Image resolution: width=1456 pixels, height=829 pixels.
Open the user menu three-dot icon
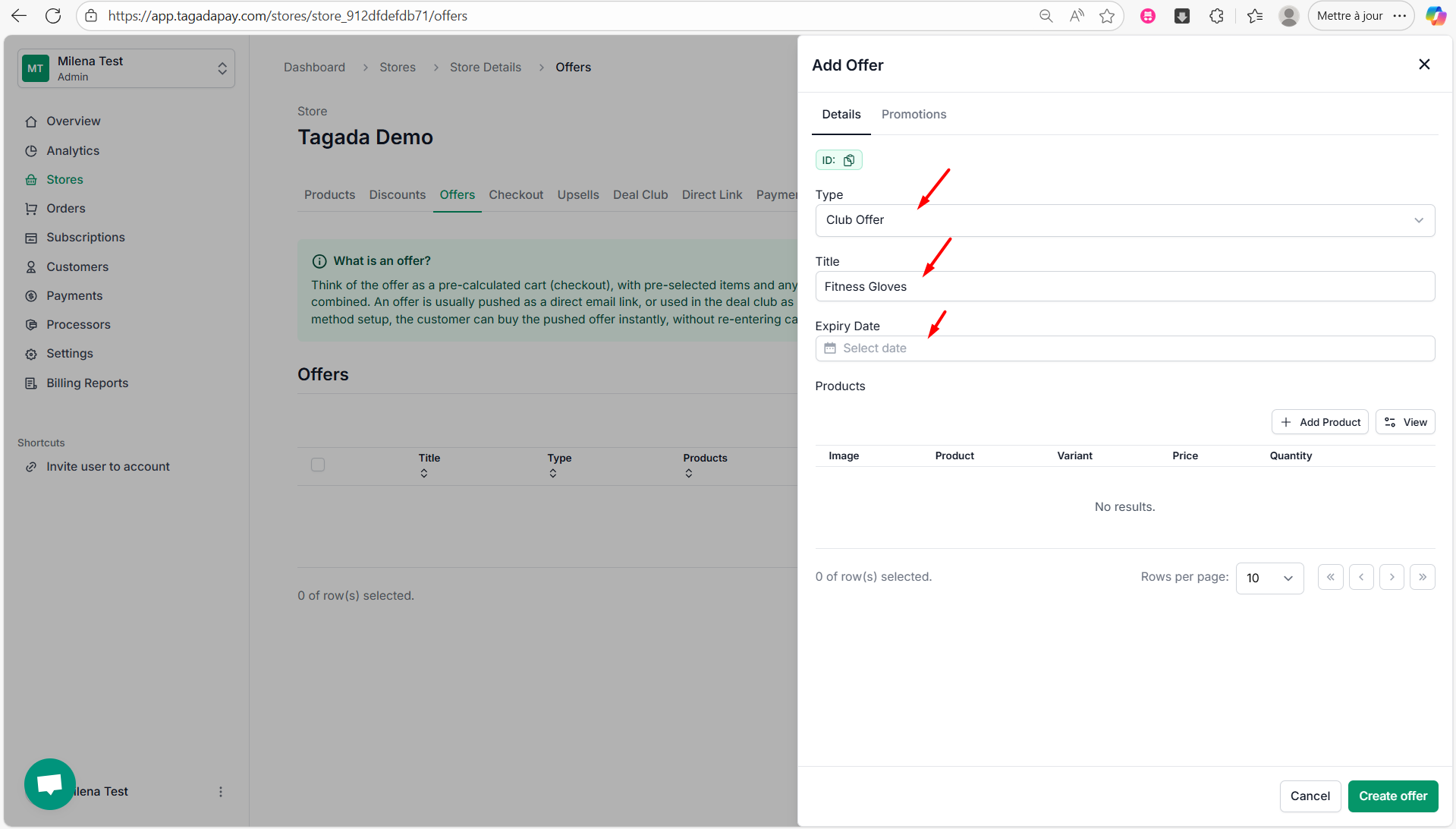(221, 792)
